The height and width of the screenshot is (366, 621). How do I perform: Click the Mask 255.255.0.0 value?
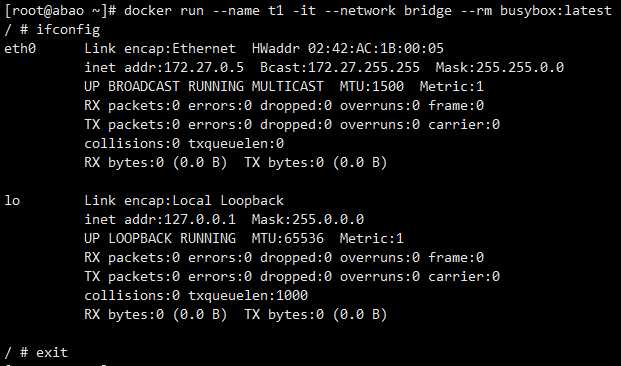click(500, 68)
